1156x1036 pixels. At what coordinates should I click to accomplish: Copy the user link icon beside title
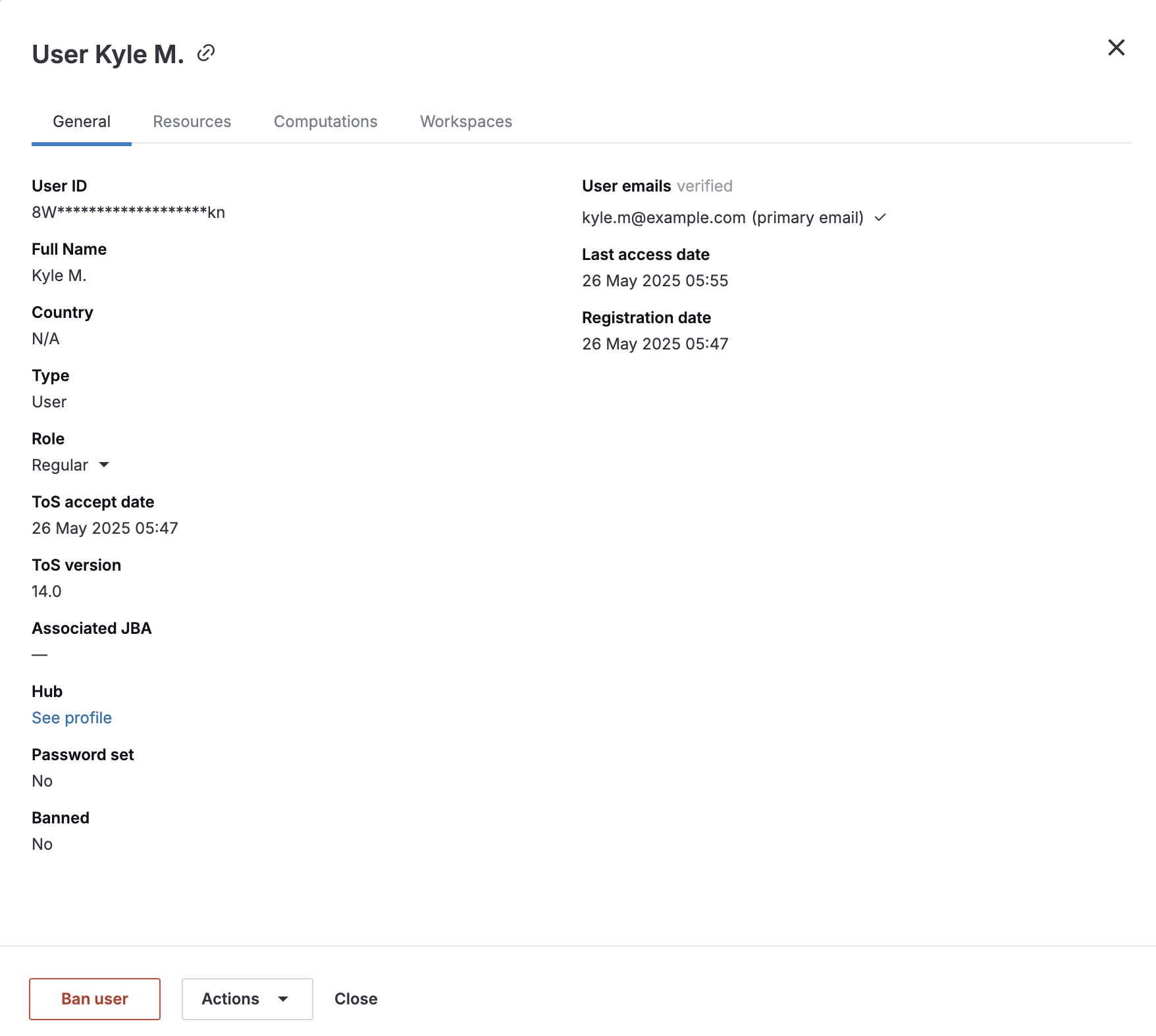click(x=206, y=53)
